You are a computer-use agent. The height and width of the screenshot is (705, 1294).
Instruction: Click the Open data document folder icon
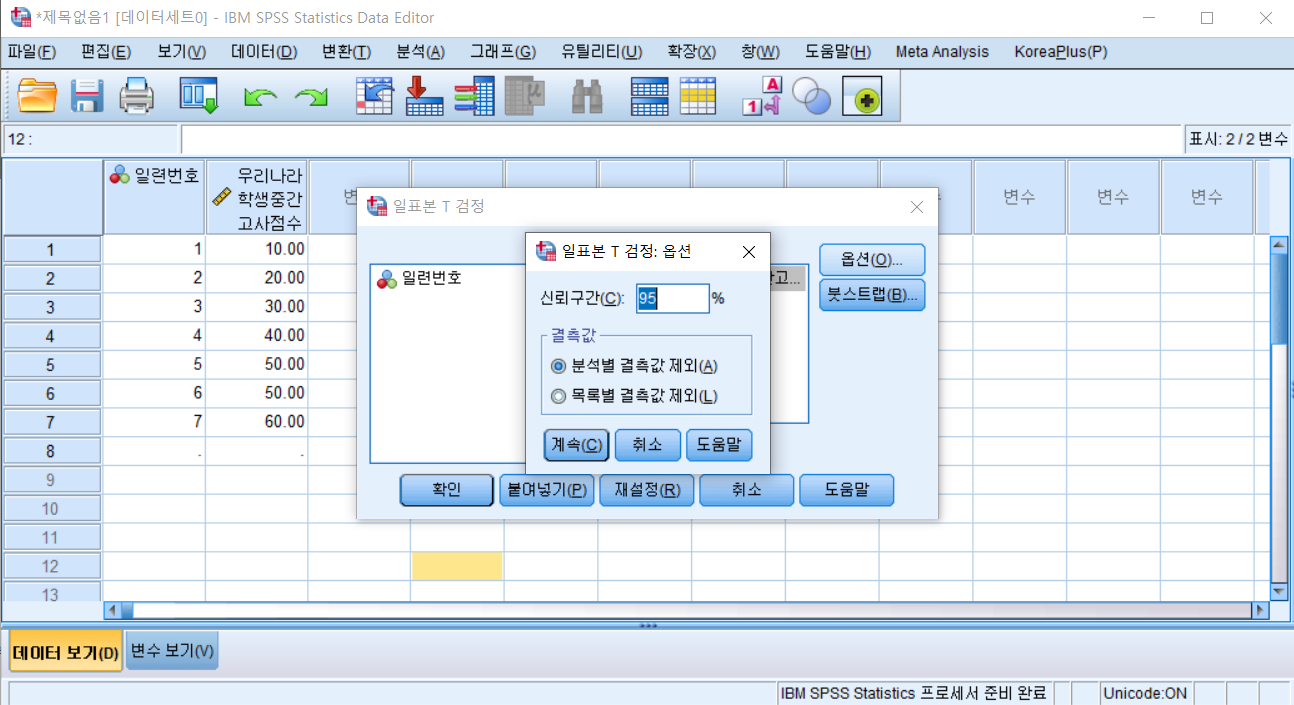click(x=38, y=96)
